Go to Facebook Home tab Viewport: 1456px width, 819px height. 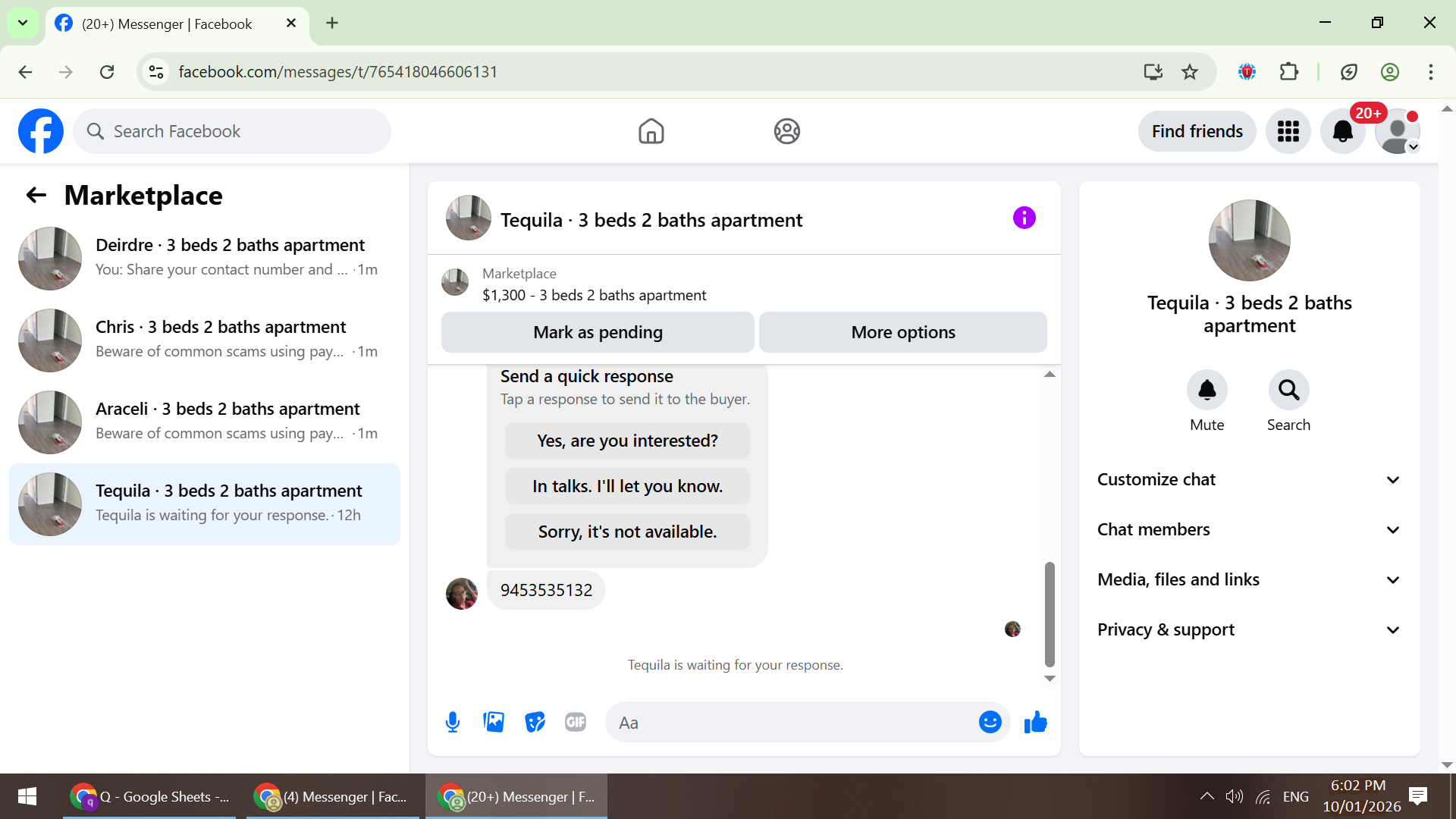tap(651, 131)
